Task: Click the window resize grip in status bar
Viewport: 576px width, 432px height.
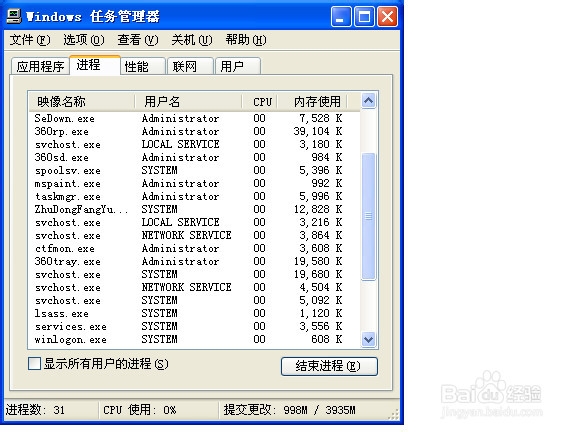Action: pos(393,415)
